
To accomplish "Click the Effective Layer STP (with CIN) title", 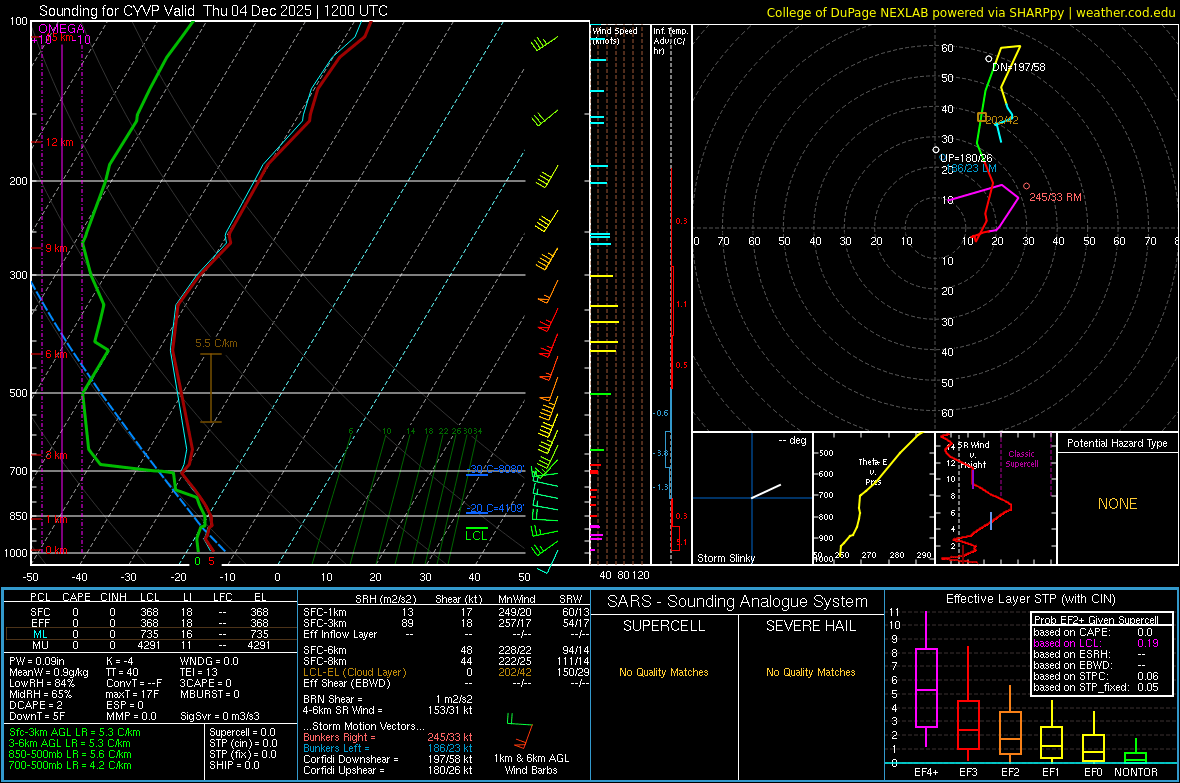I will click(1030, 599).
